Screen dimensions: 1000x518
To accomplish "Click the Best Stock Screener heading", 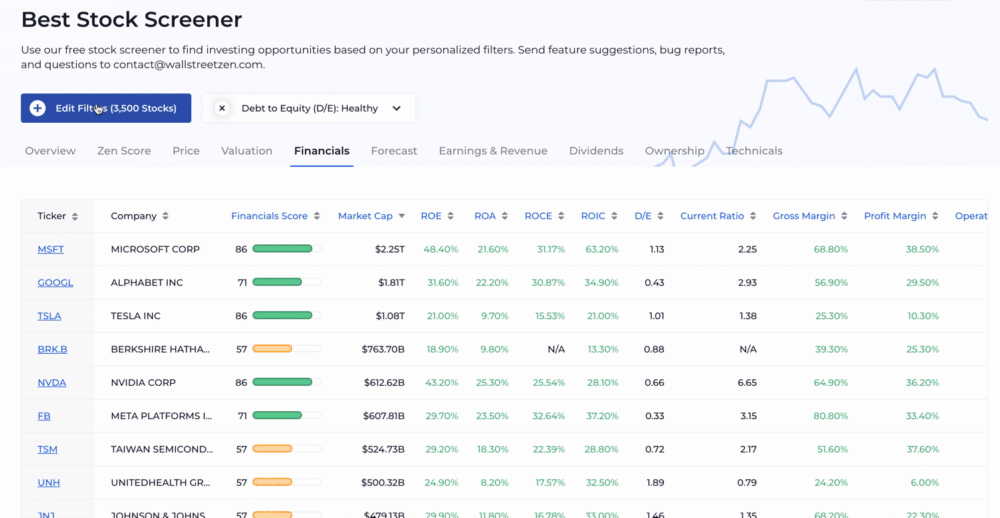I will (131, 19).
